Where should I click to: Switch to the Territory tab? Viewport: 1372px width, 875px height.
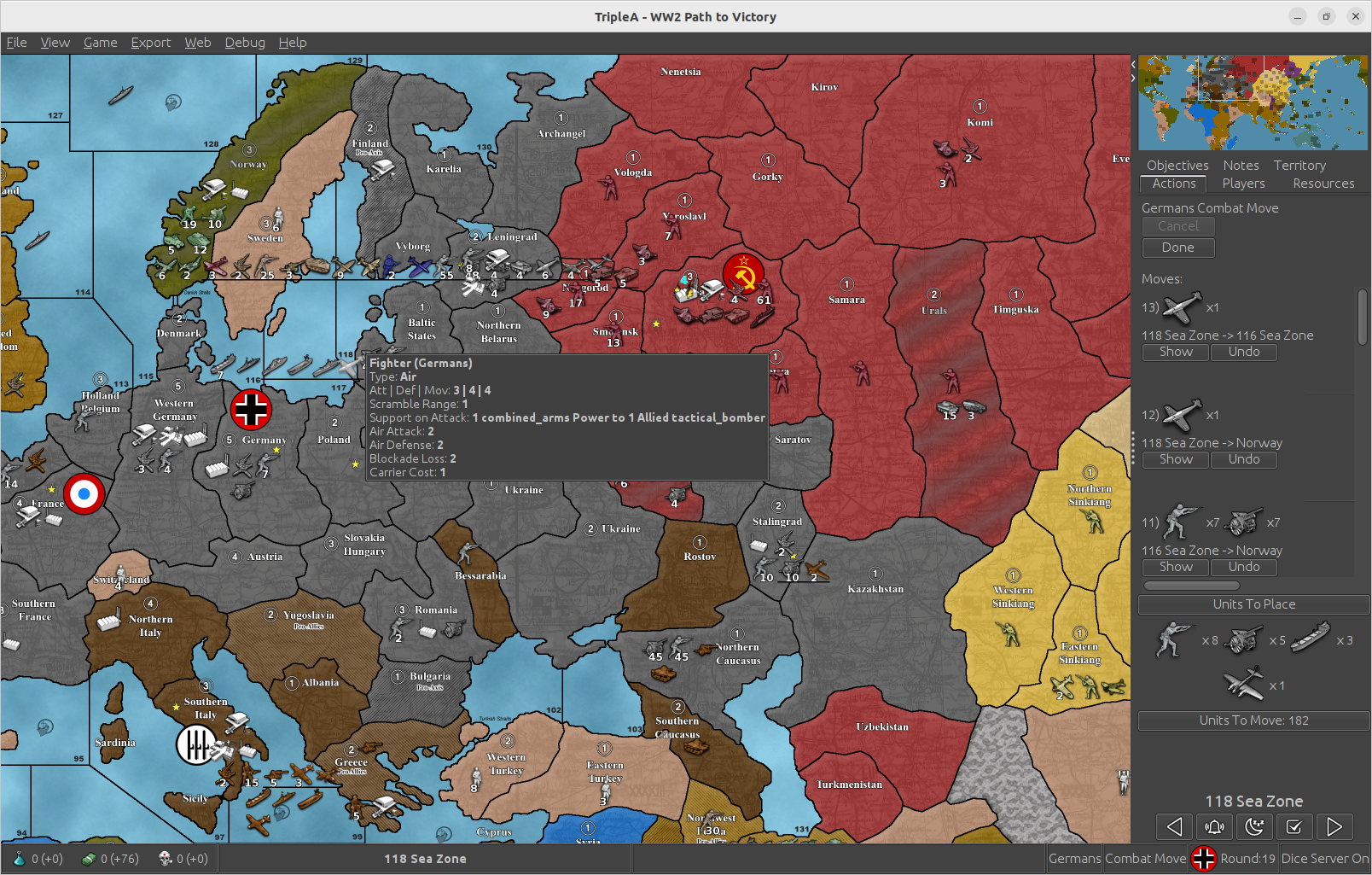[1299, 166]
